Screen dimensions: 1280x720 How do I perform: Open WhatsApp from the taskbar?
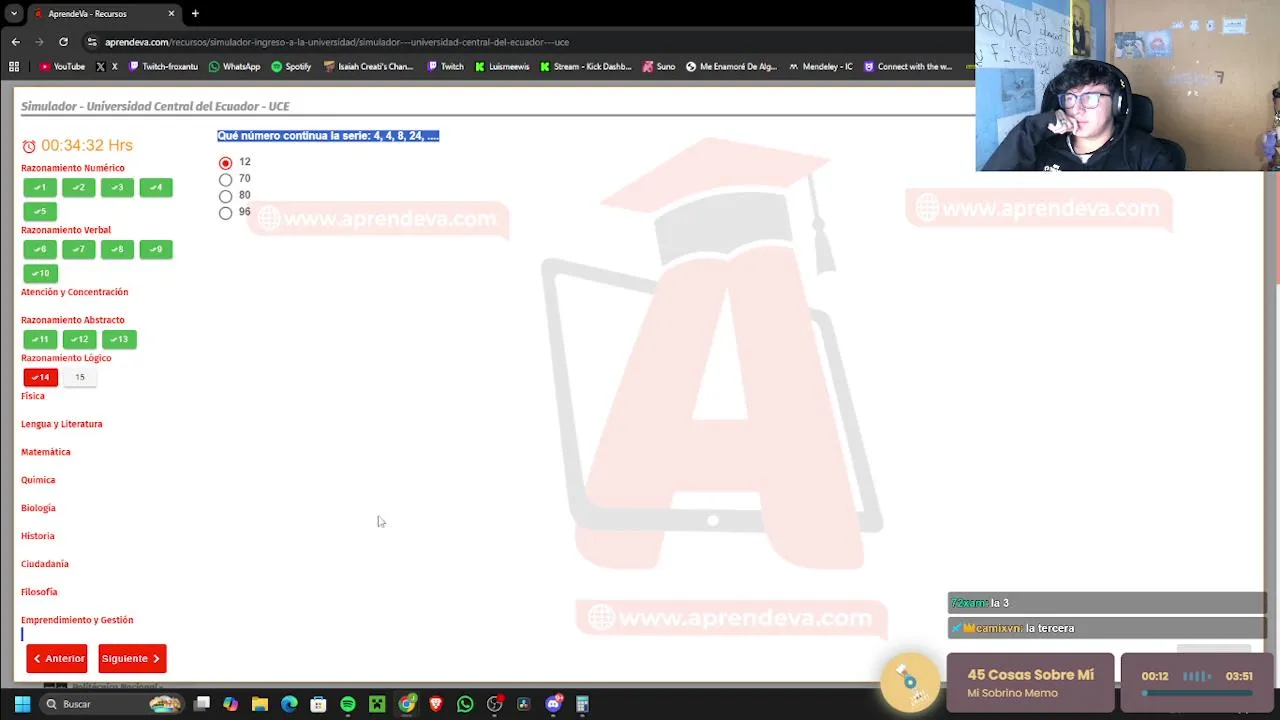pos(465,704)
